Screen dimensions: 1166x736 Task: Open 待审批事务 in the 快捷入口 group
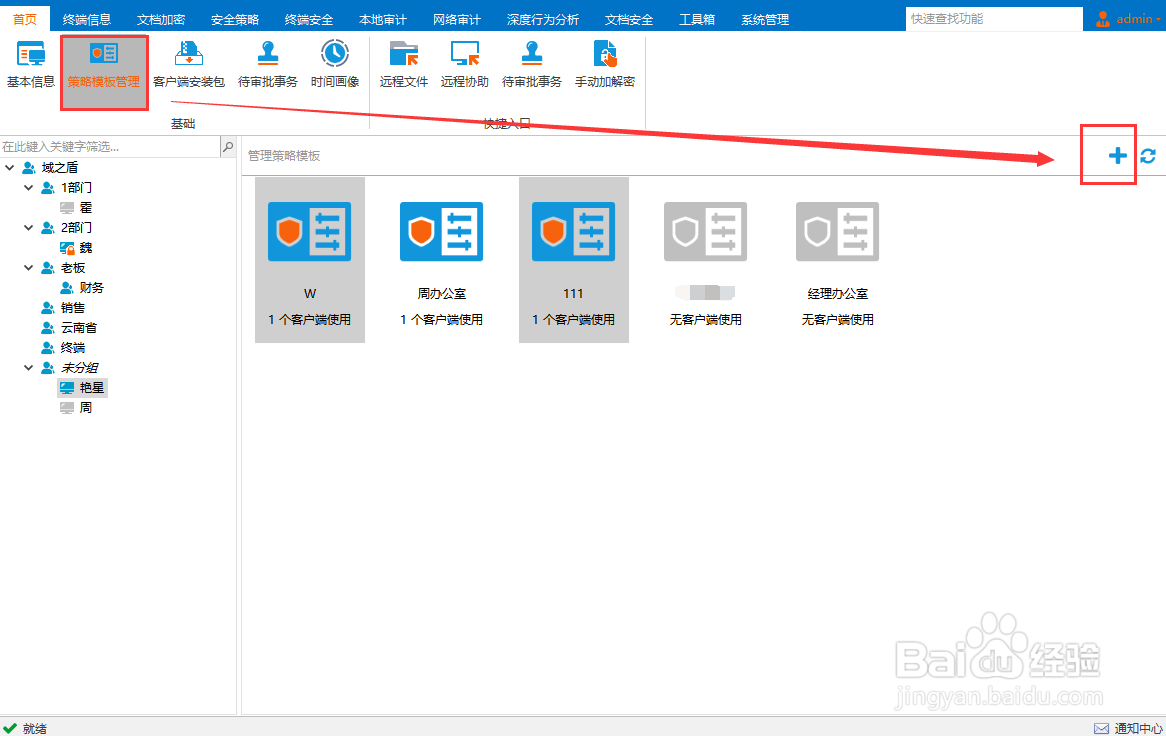(x=532, y=65)
